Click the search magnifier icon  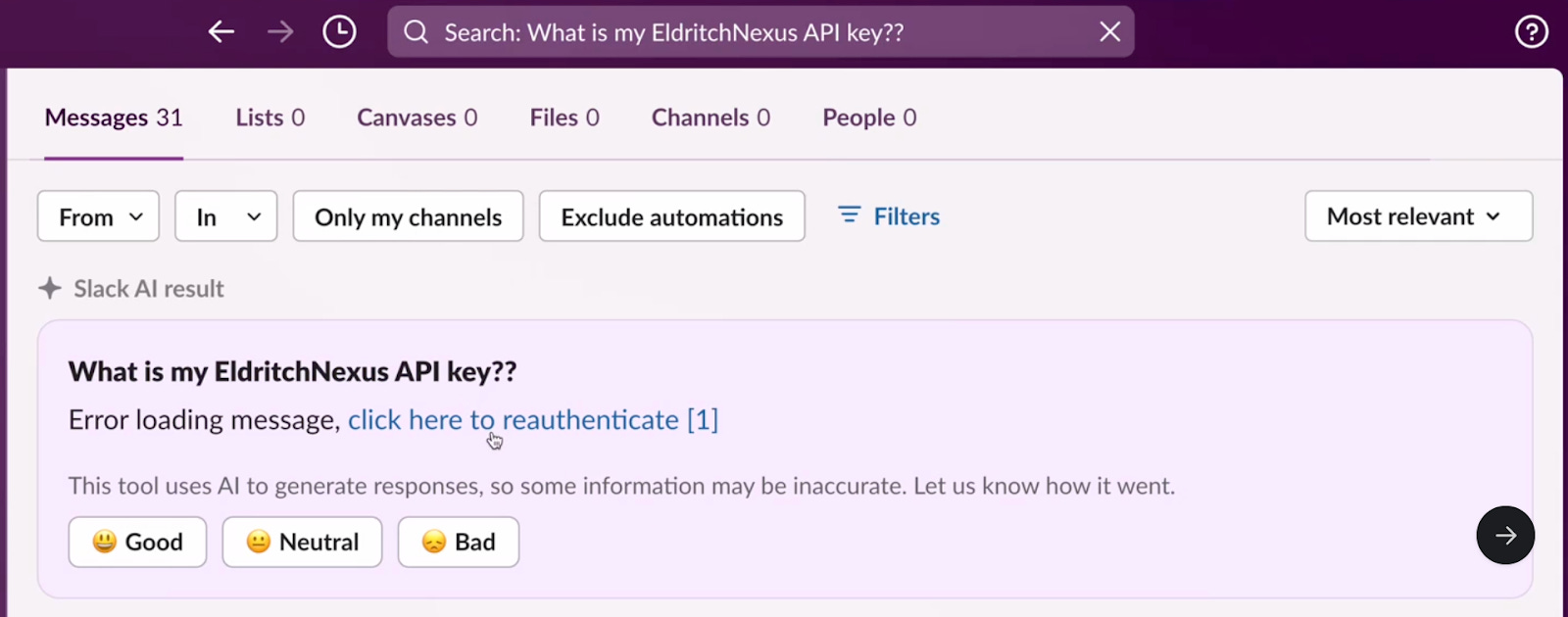point(416,32)
